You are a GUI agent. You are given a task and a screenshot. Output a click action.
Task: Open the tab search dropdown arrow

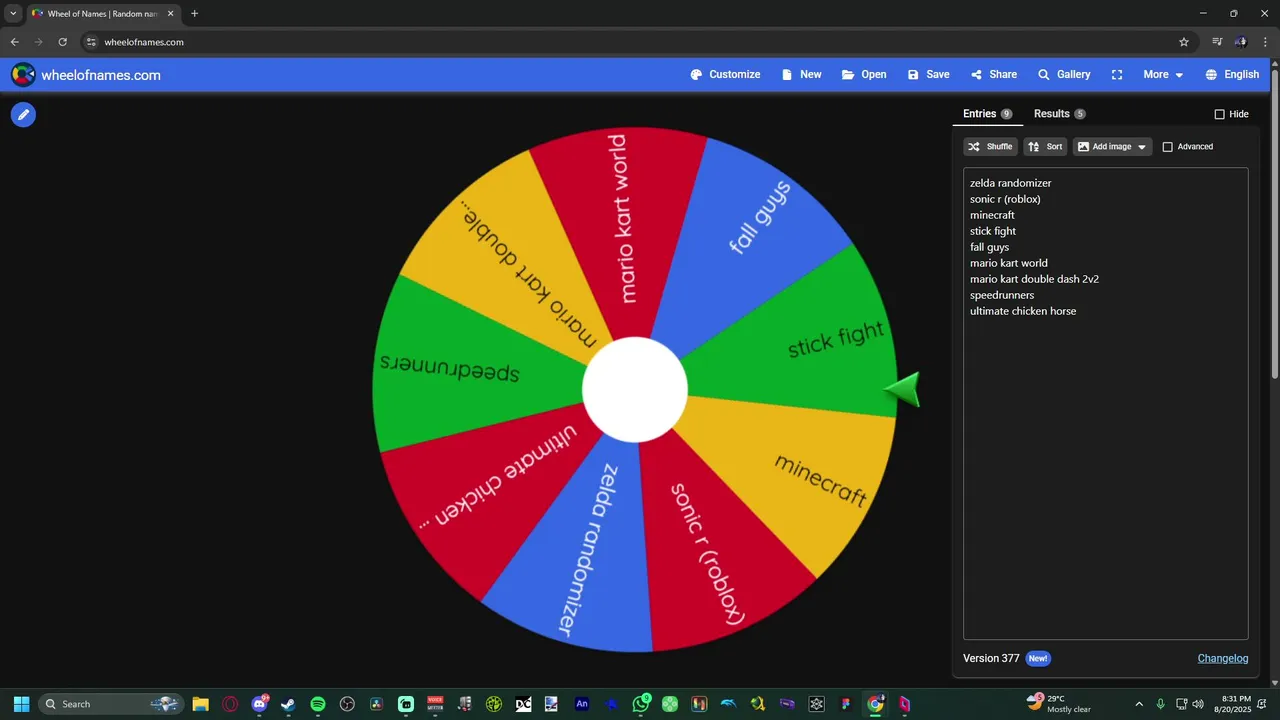13,14
